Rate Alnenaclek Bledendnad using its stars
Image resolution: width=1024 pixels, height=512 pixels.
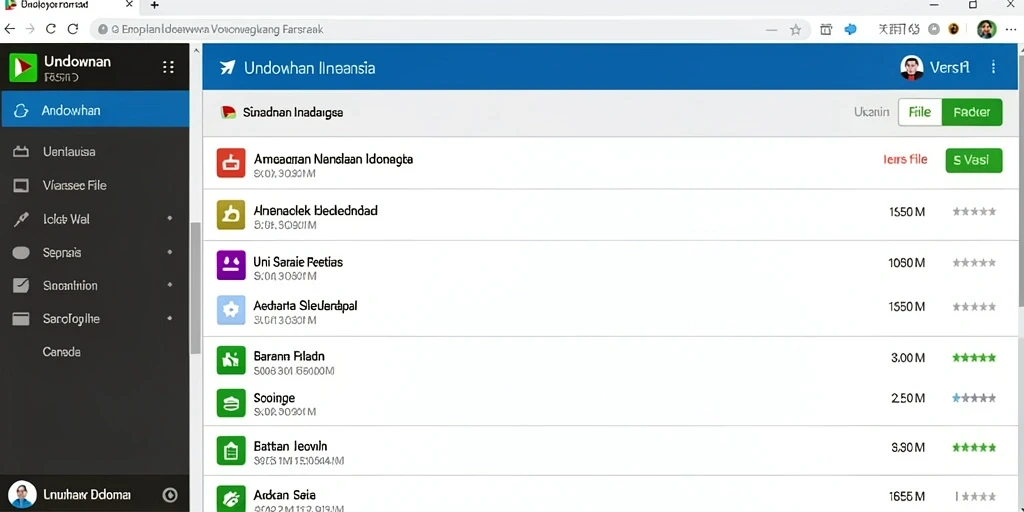[x=974, y=212]
